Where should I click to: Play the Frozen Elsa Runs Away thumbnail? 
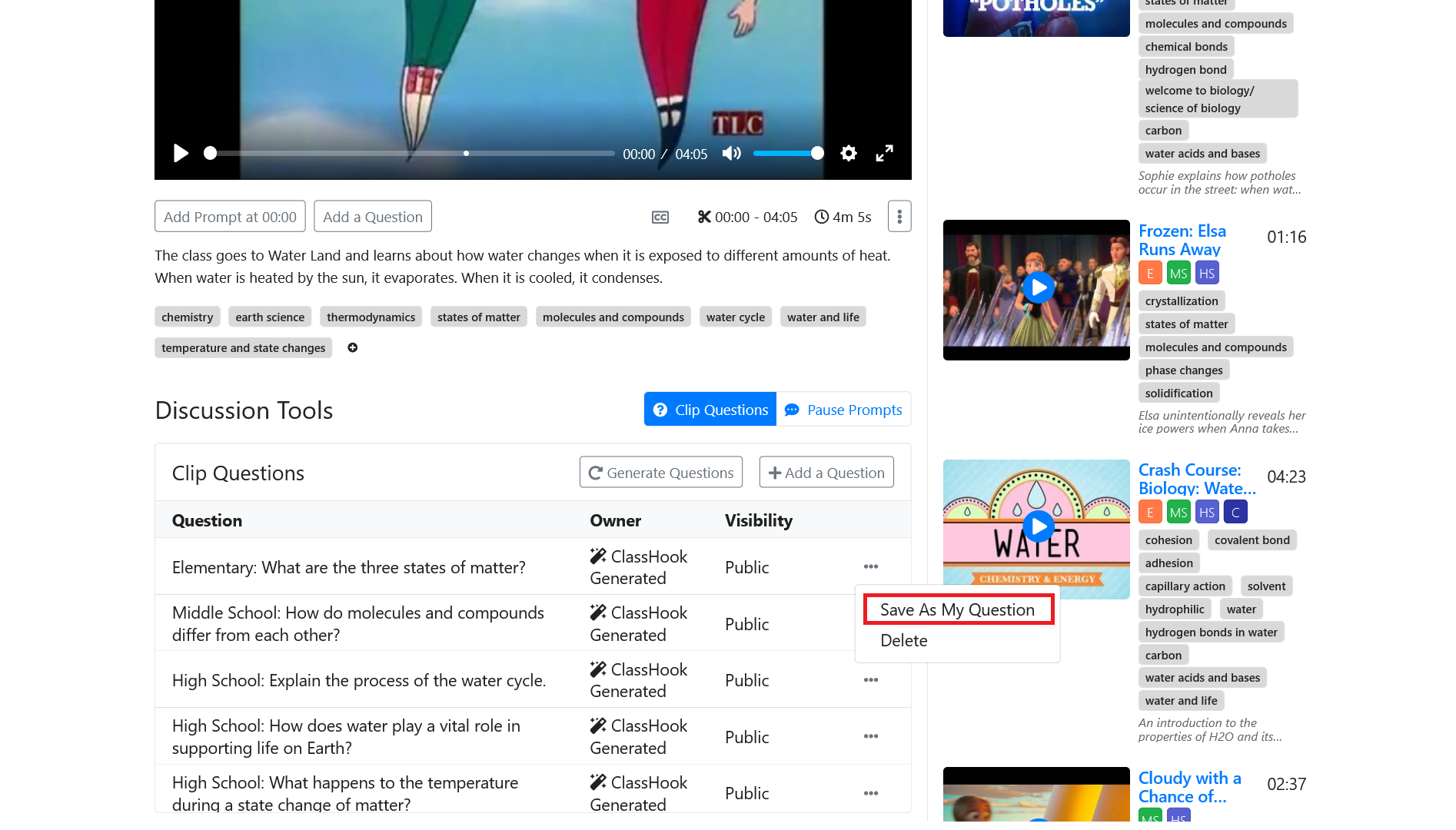[1036, 289]
